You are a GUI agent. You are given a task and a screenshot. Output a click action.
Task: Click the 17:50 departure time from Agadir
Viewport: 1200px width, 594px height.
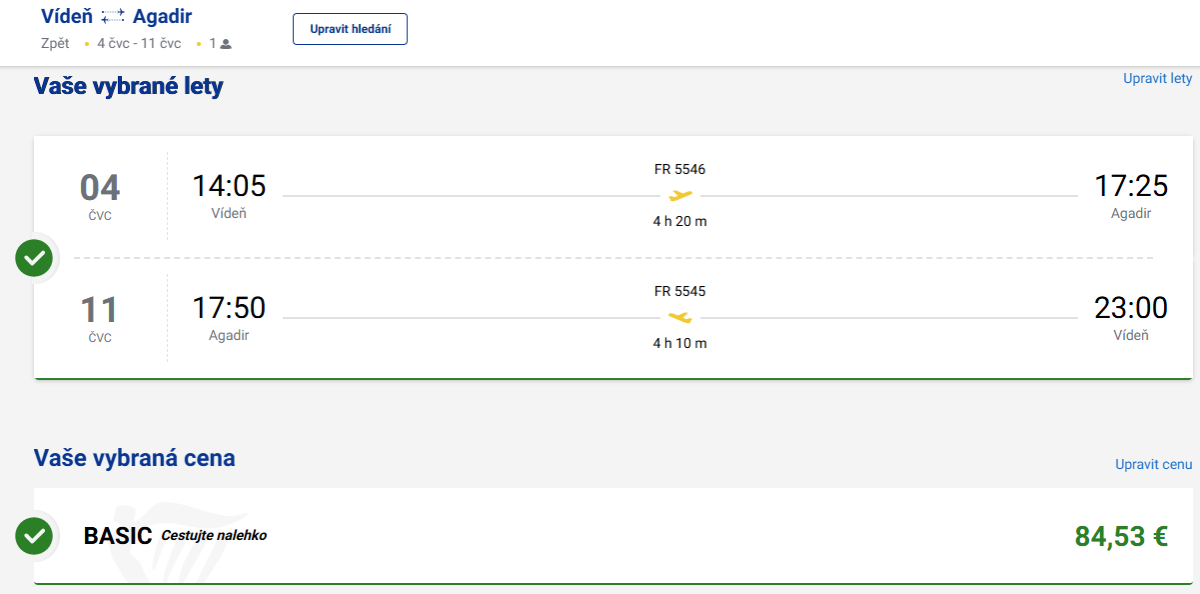pos(229,308)
